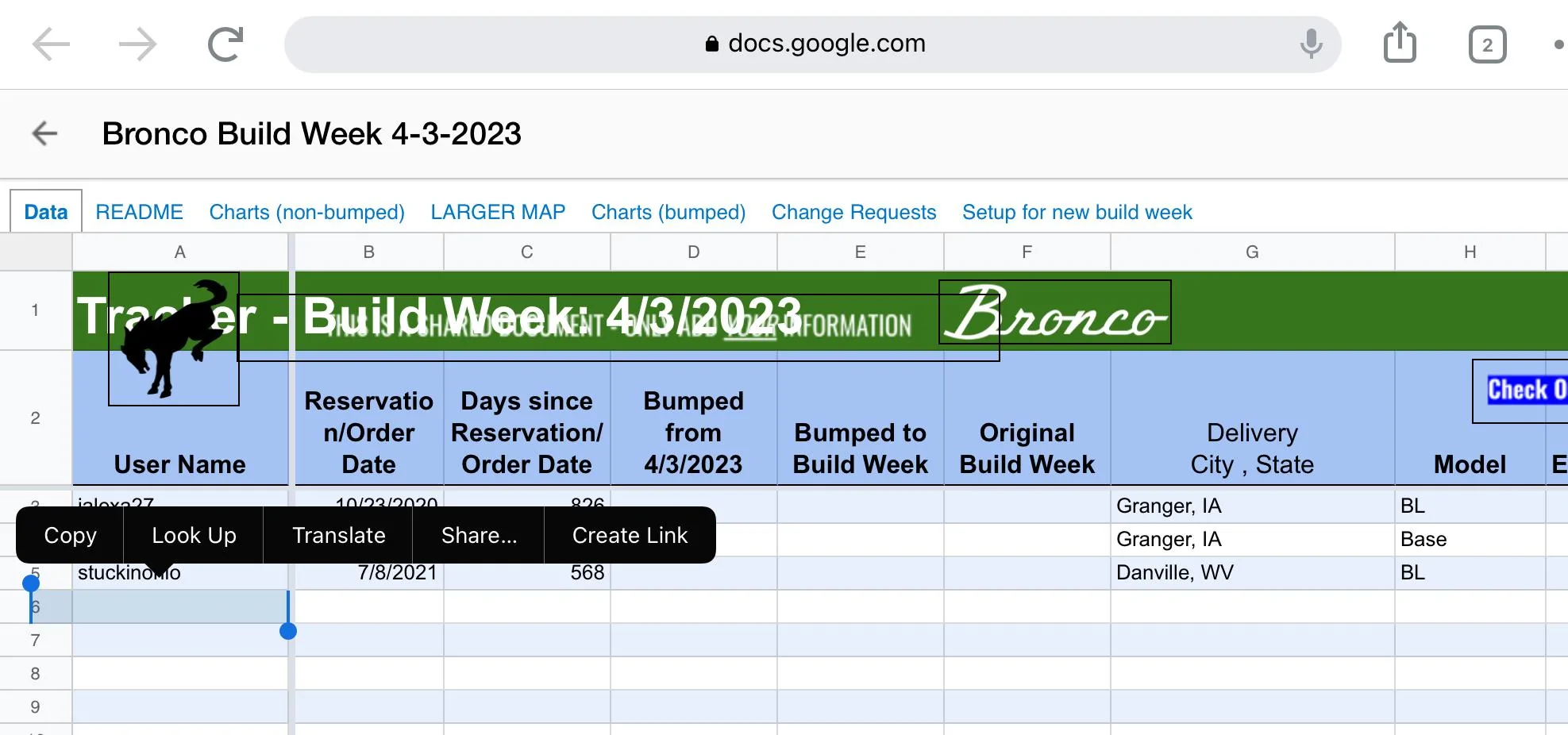
Task: Click the Danville, WV cell
Action: click(x=1253, y=573)
